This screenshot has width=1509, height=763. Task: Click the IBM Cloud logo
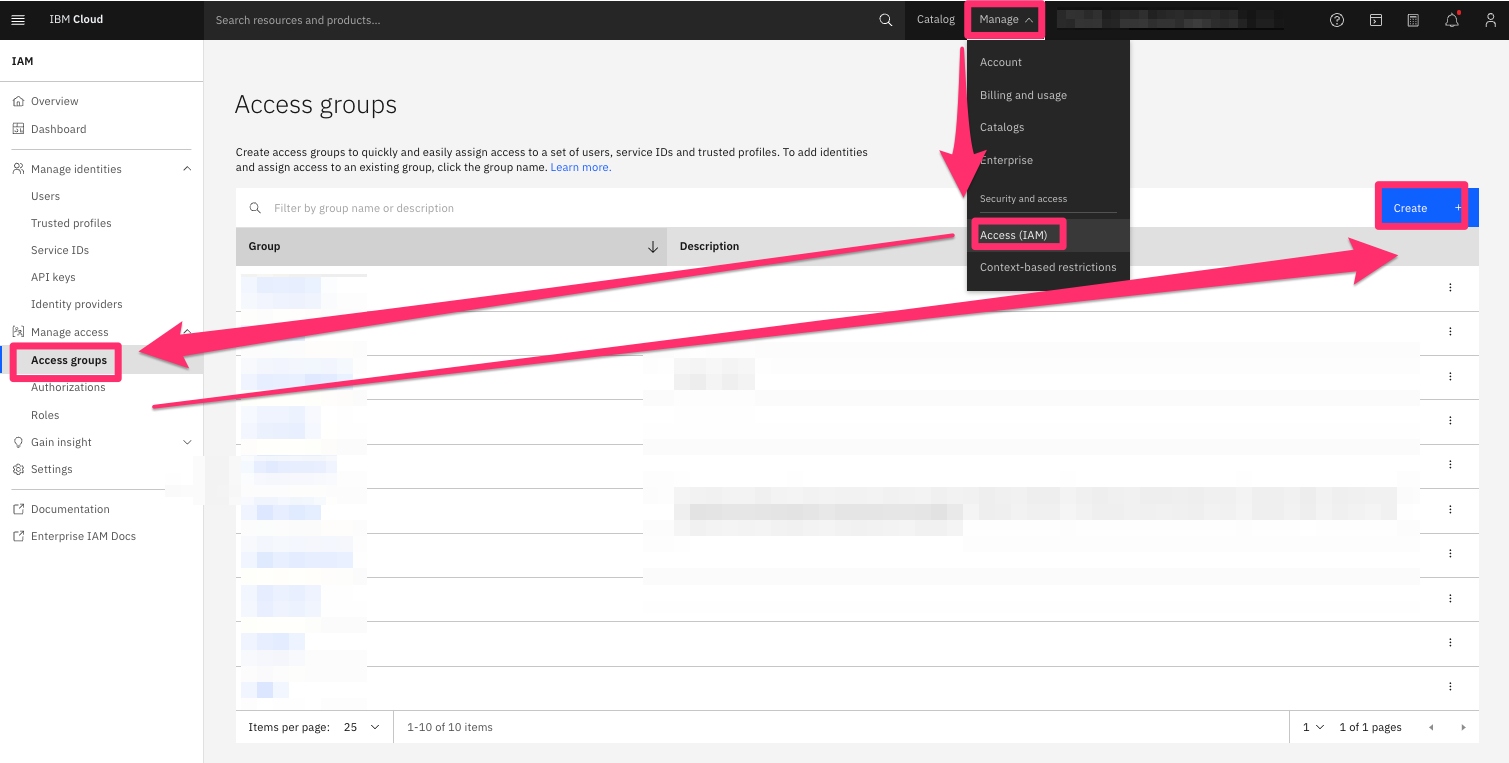tap(76, 20)
